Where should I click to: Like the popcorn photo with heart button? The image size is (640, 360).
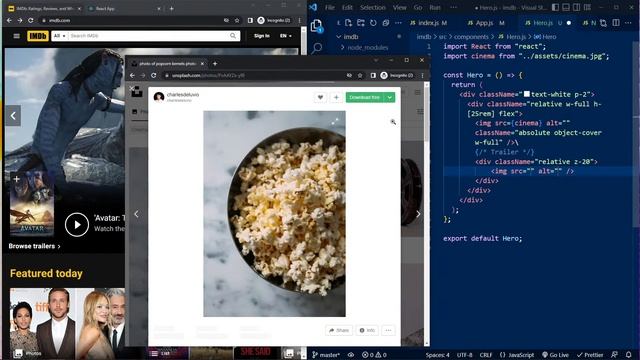320,97
